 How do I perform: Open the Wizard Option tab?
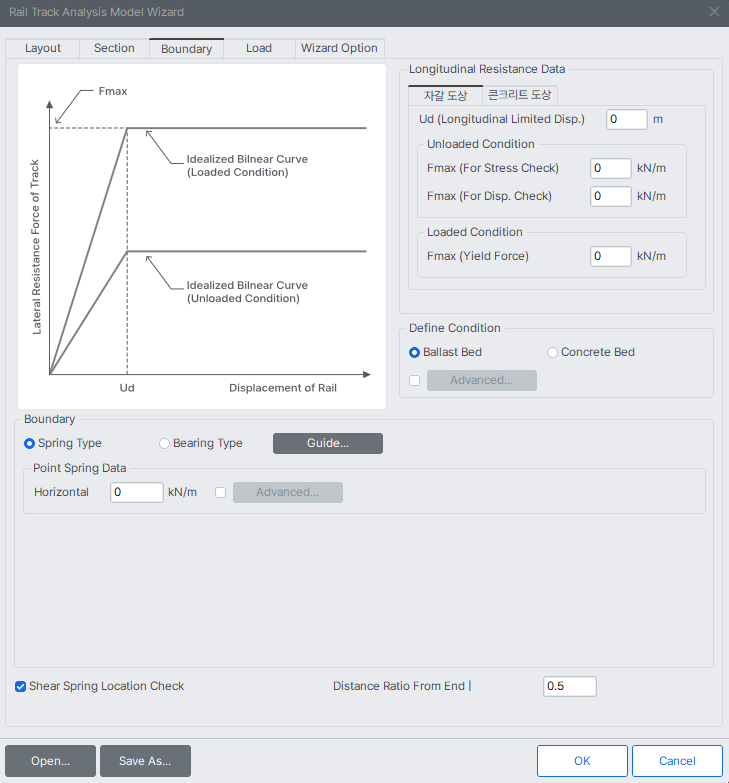(x=339, y=48)
